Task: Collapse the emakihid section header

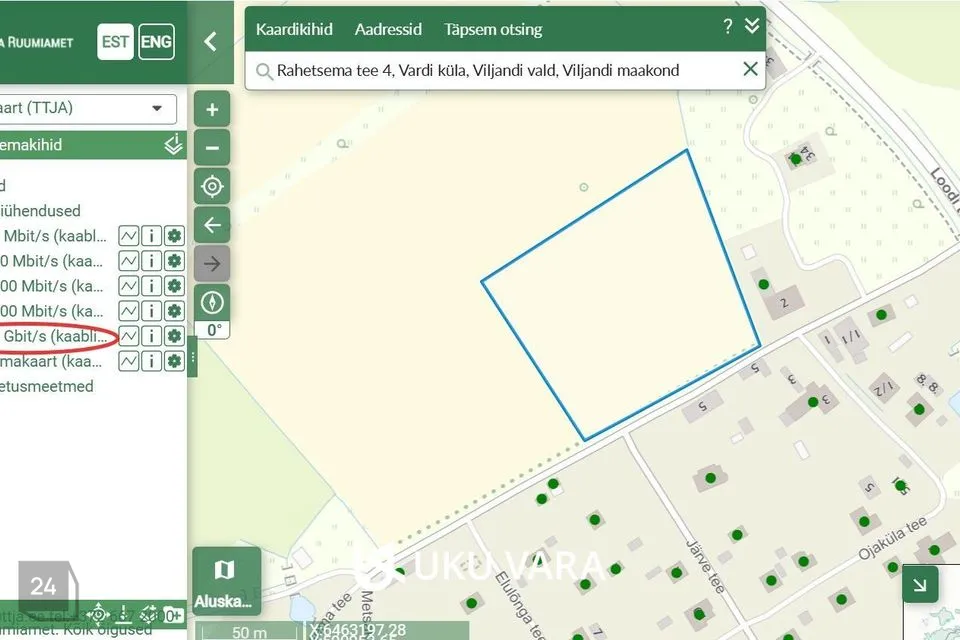Action: (x=93, y=145)
